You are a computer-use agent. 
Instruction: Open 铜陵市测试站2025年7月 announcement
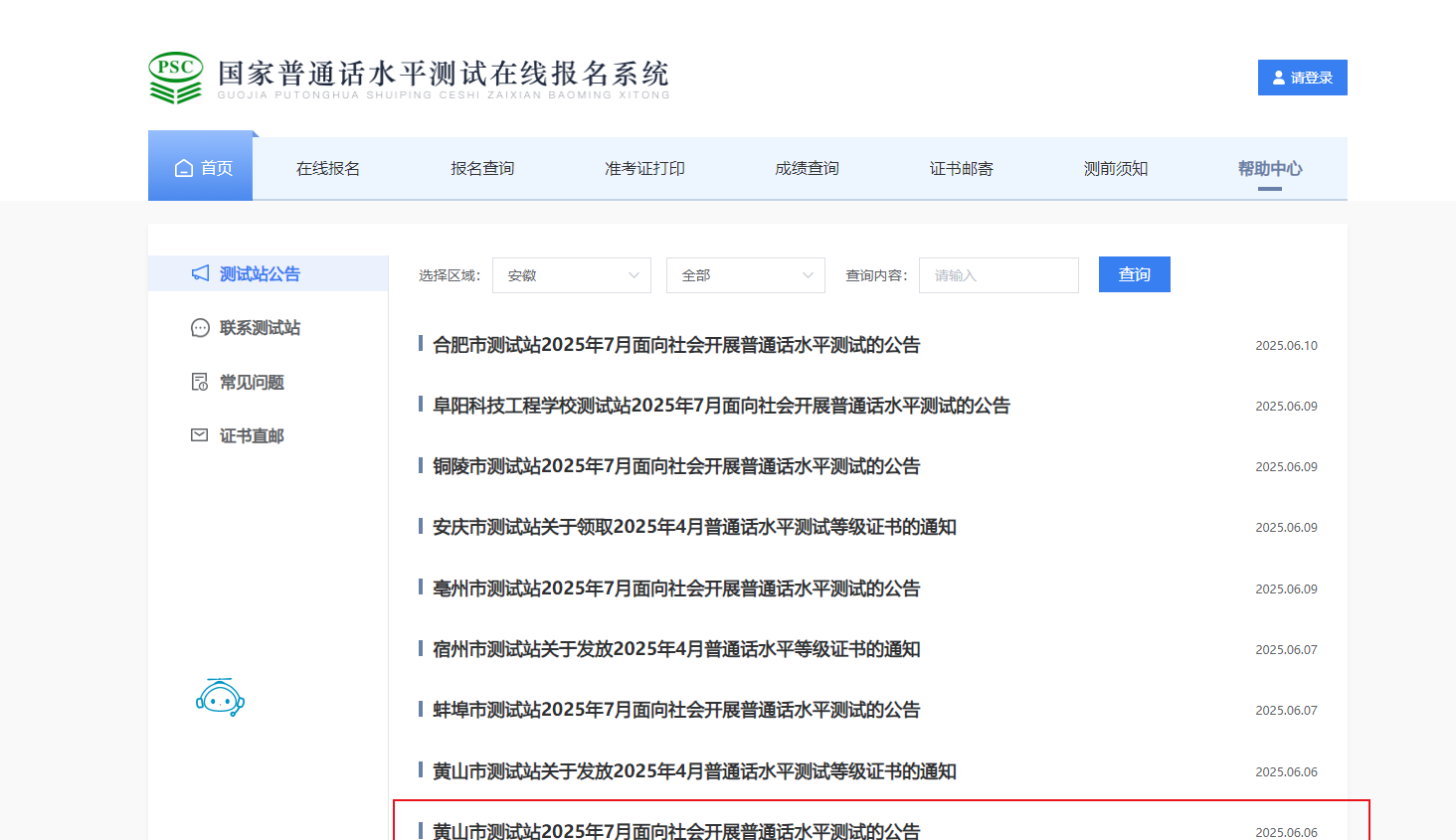click(x=676, y=466)
